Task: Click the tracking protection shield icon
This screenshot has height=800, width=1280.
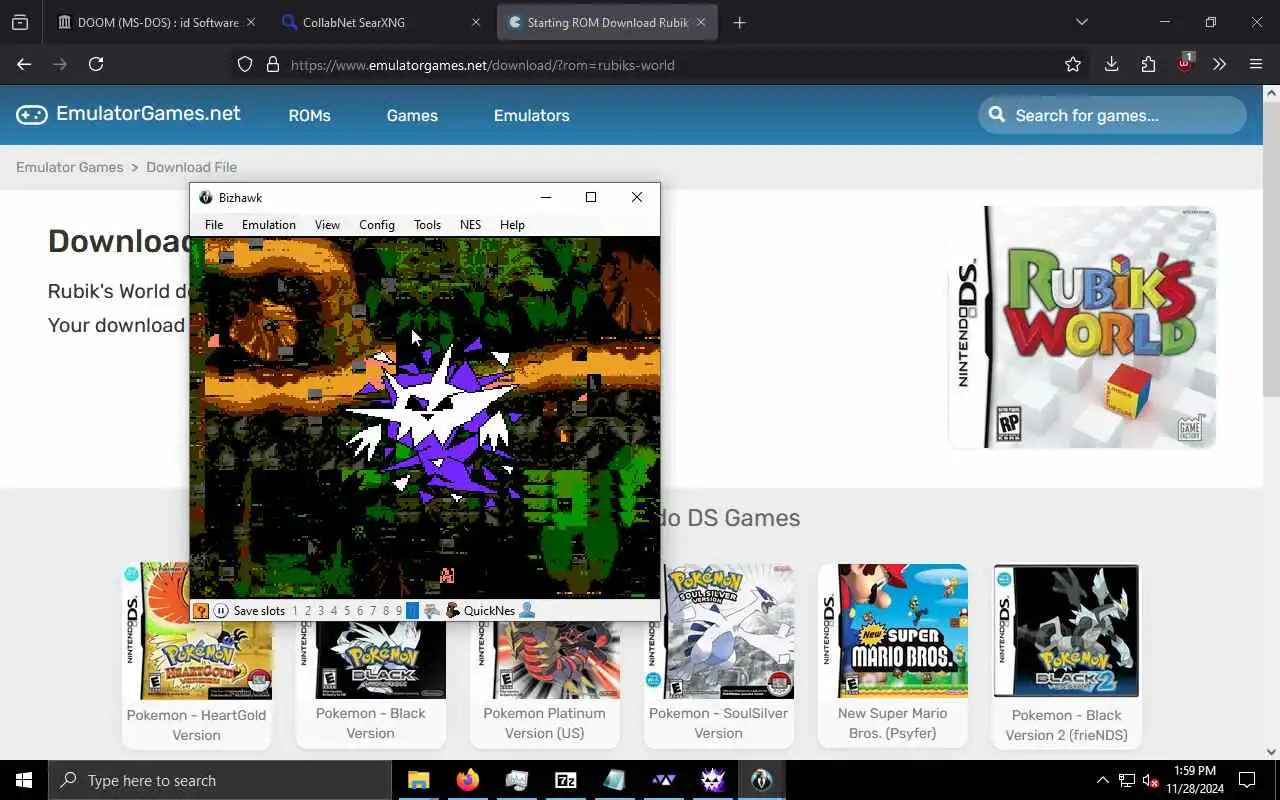Action: pyautogui.click(x=245, y=65)
